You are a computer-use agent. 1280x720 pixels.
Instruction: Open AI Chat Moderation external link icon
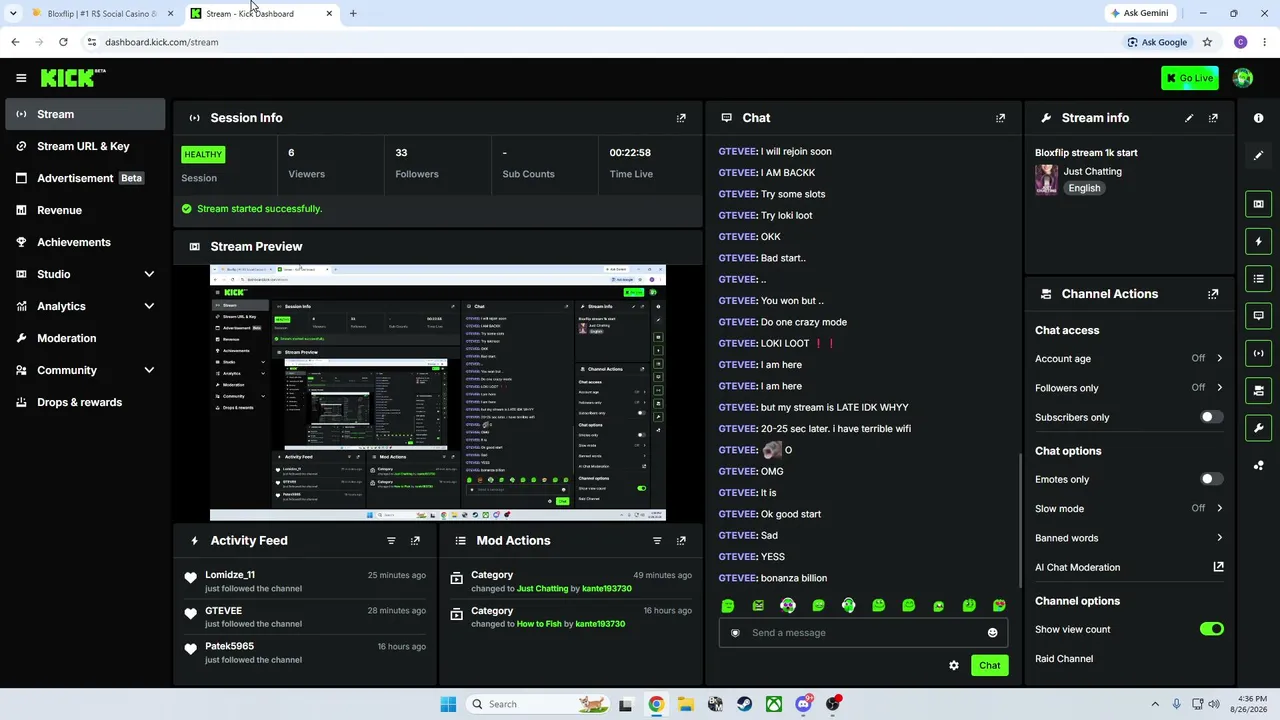pos(1218,567)
